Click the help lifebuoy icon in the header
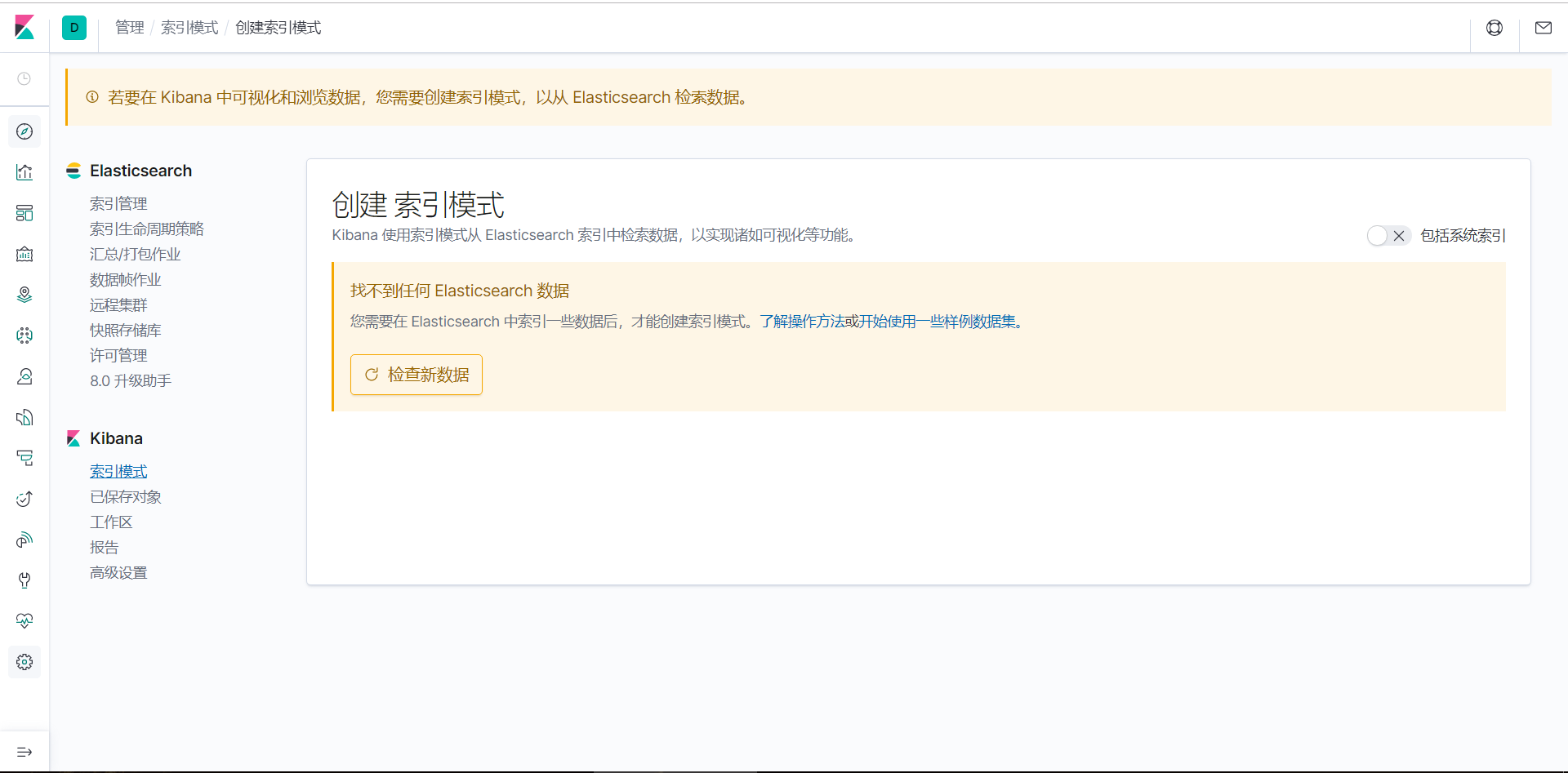1568x773 pixels. pos(1494,27)
